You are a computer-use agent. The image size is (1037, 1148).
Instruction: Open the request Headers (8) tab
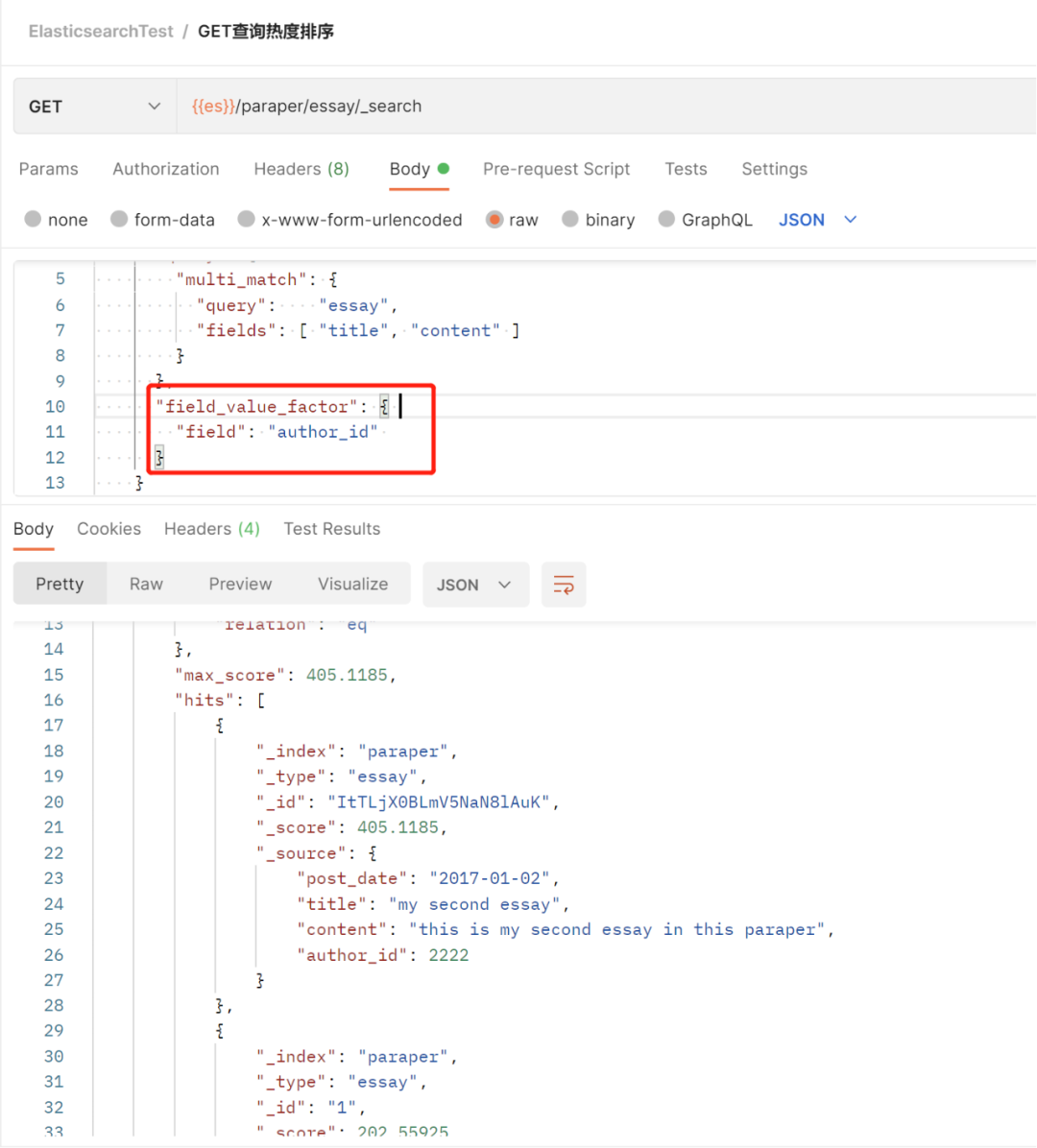click(301, 169)
